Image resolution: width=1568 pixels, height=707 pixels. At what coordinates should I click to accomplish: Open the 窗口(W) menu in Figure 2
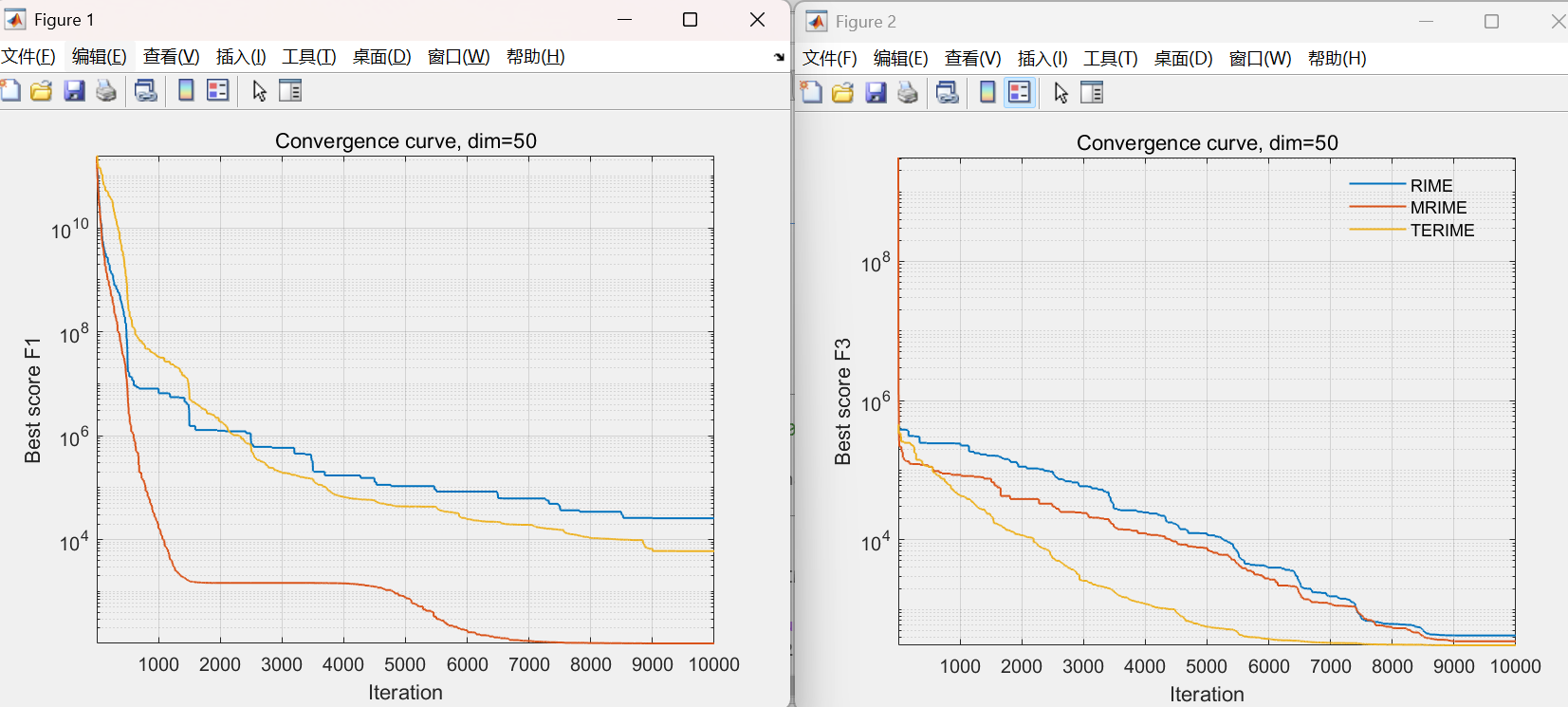[1261, 59]
